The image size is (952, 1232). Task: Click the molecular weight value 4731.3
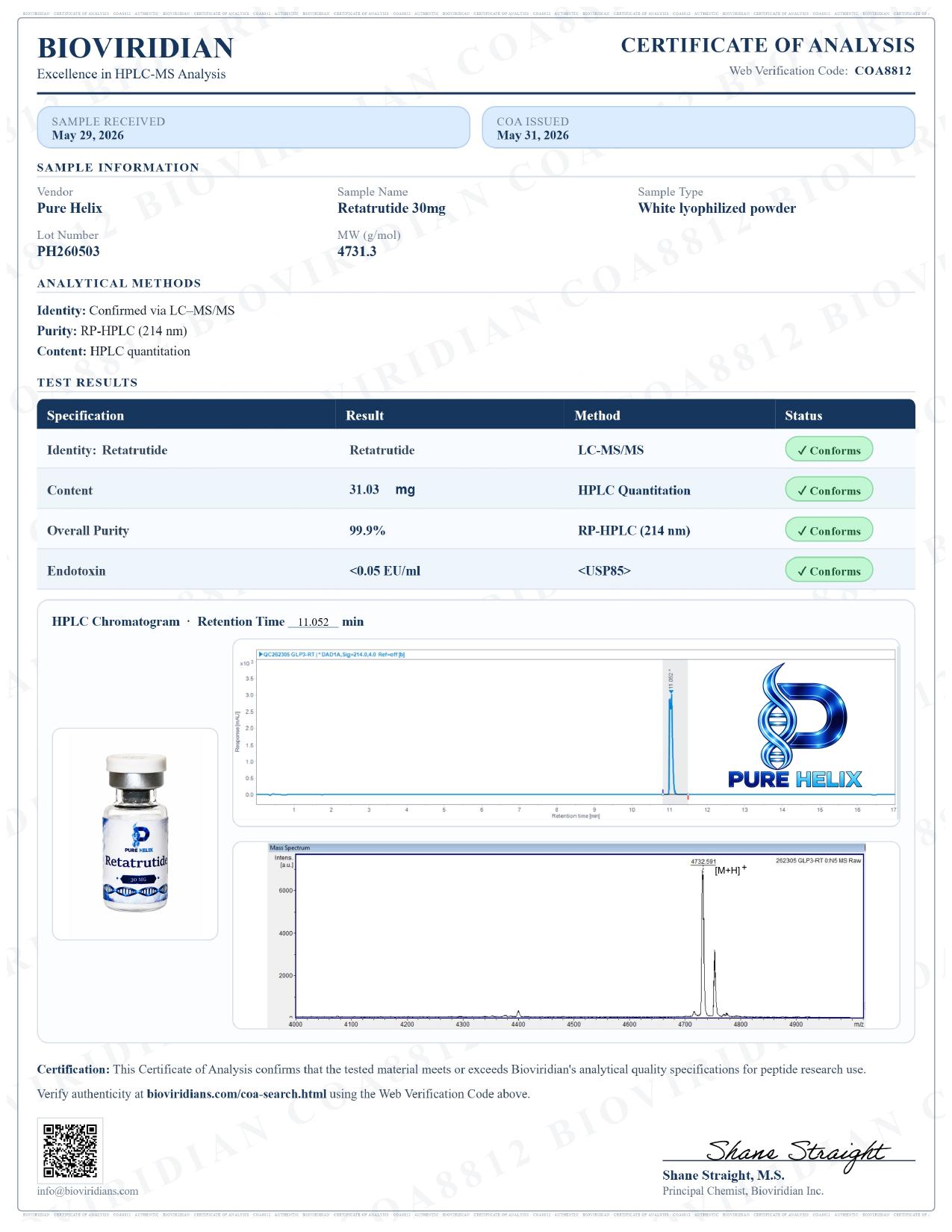point(357,252)
